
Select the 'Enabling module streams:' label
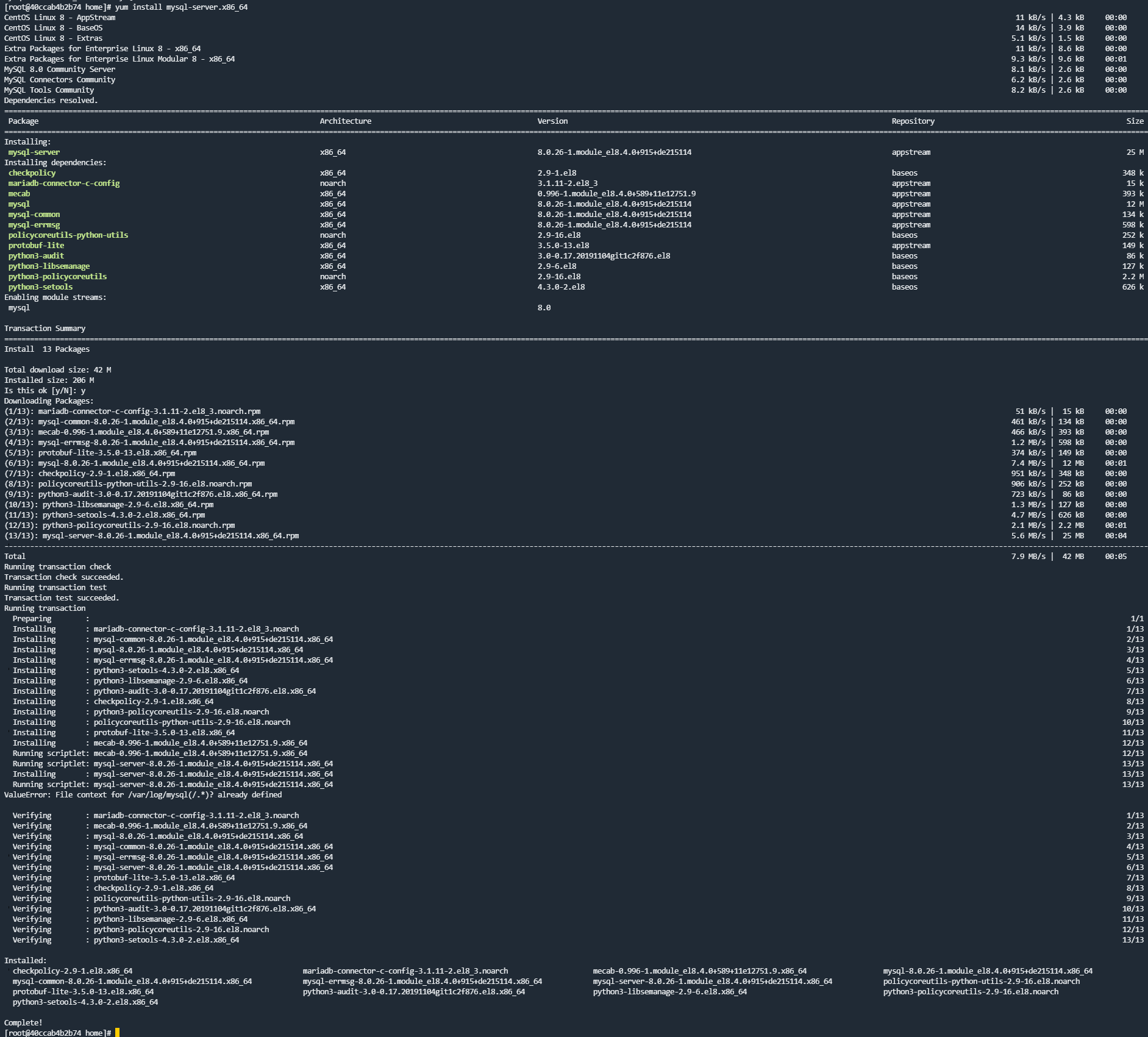tap(55, 298)
